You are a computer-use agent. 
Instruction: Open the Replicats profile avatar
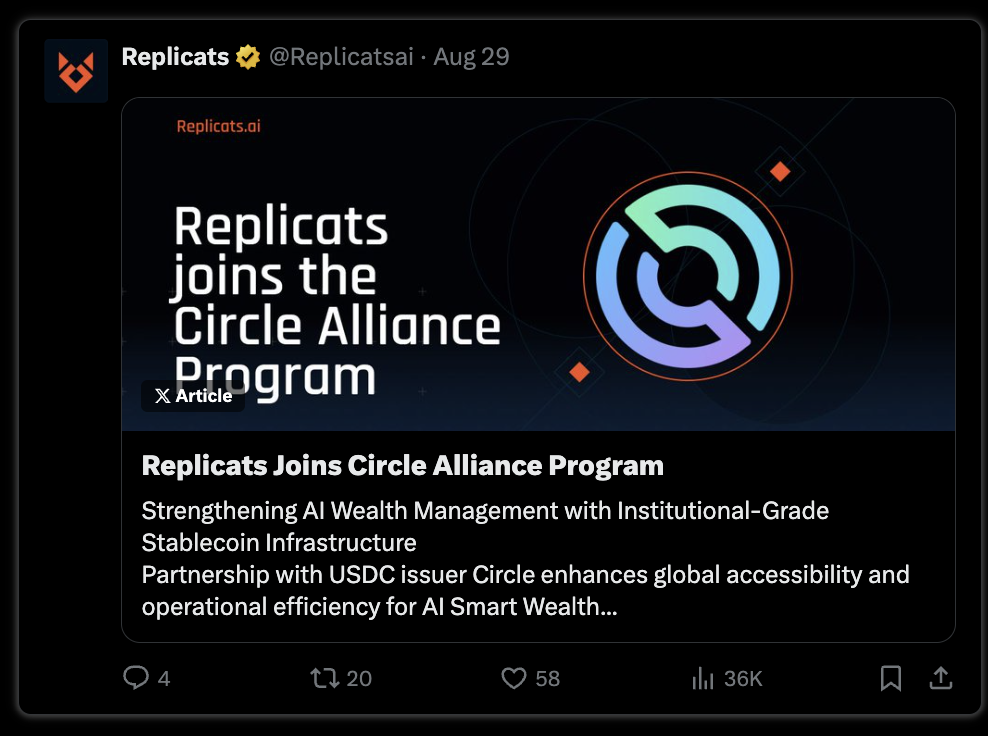click(x=76, y=71)
